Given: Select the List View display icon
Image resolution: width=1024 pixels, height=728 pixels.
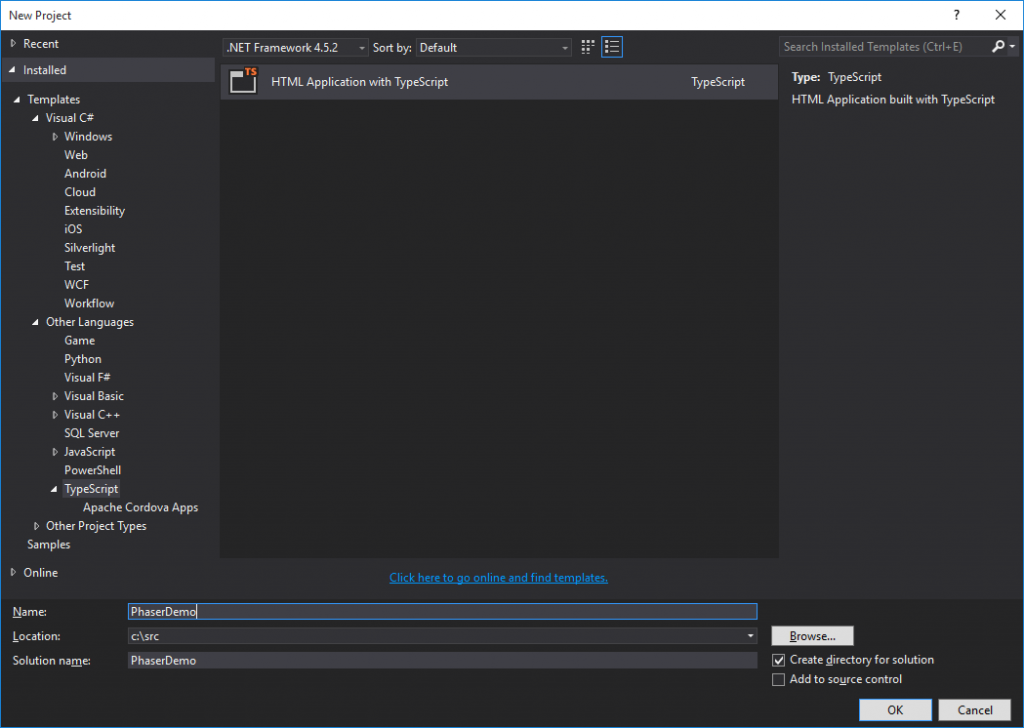Looking at the screenshot, I should [x=611, y=46].
